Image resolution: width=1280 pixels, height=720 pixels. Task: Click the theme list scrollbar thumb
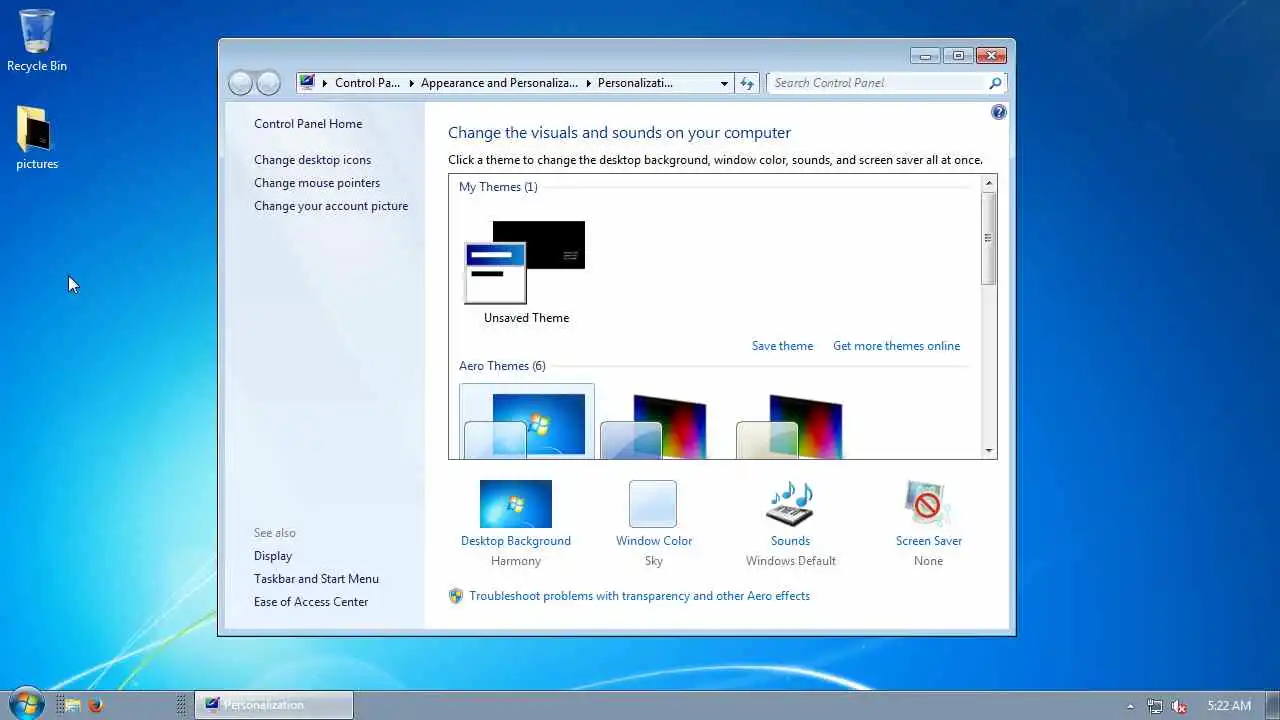pos(989,238)
